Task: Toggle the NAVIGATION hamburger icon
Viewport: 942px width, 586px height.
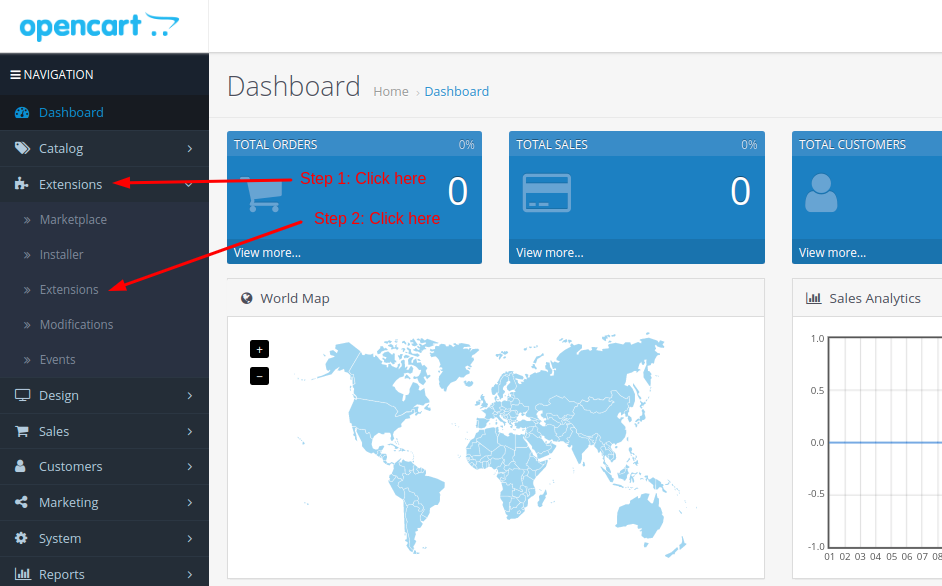Action: coord(16,75)
